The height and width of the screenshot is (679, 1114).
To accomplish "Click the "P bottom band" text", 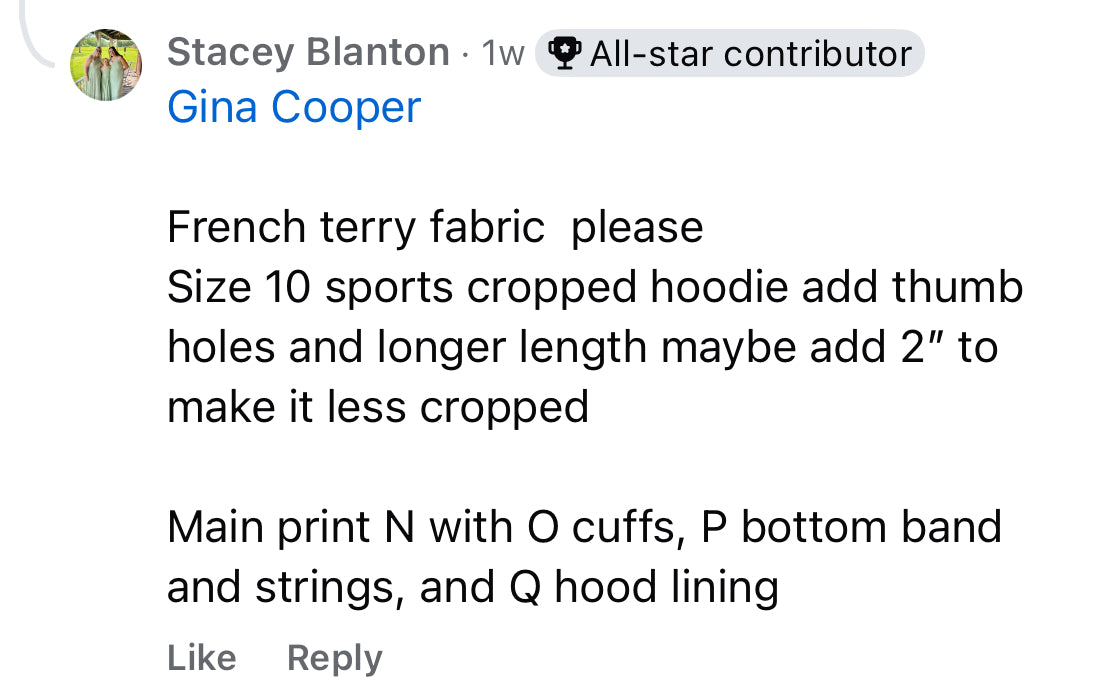I will click(x=851, y=527).
